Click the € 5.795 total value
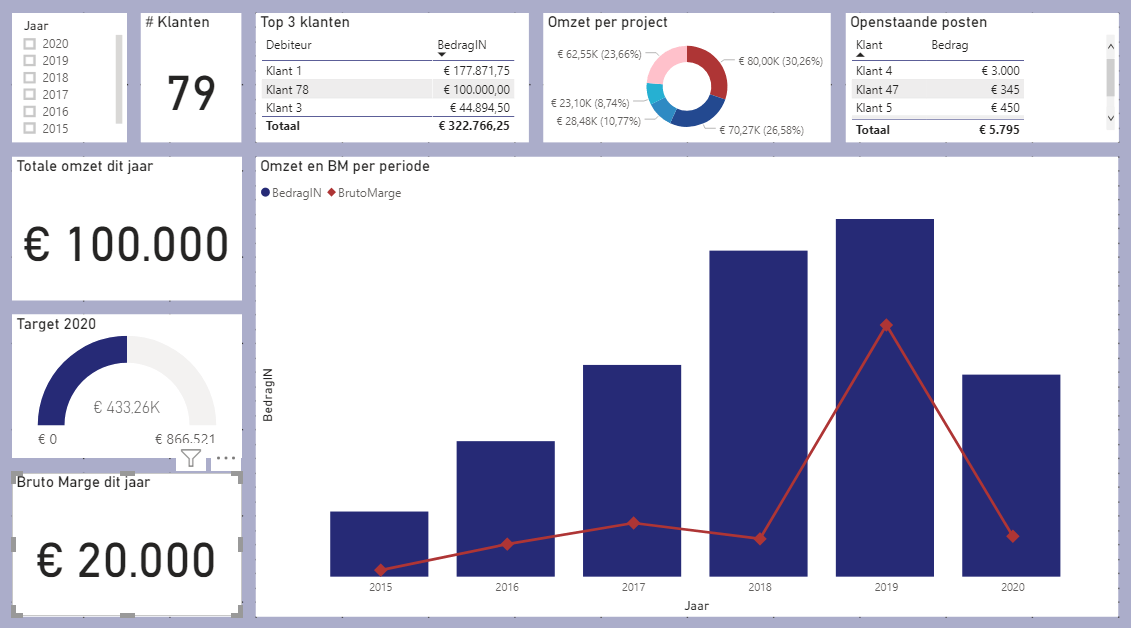 tap(999, 130)
